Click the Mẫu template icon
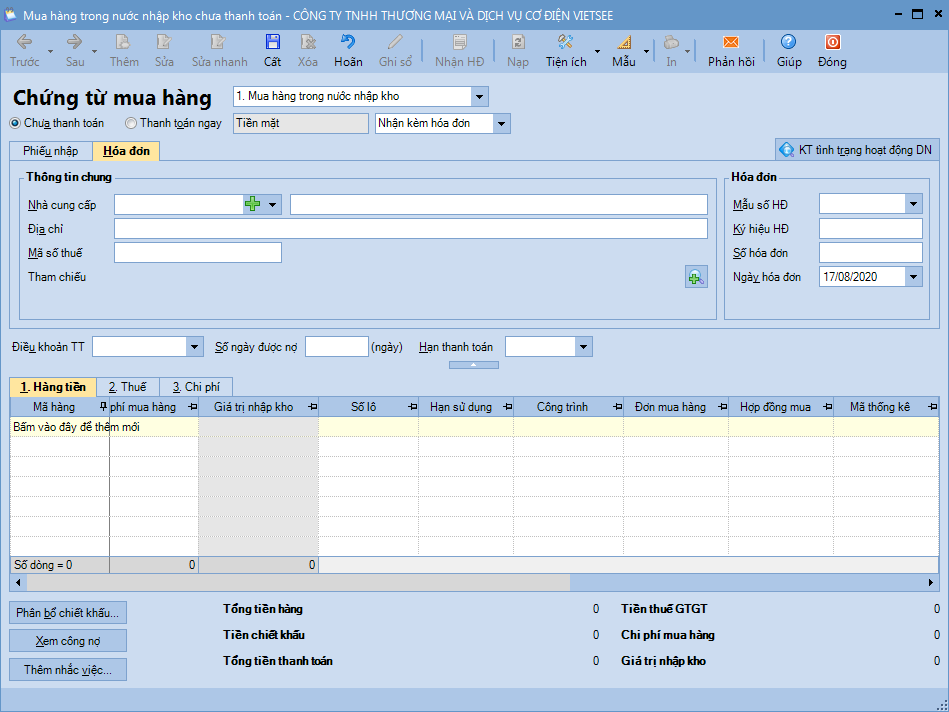Screen dimensions: 949x712 (624, 43)
